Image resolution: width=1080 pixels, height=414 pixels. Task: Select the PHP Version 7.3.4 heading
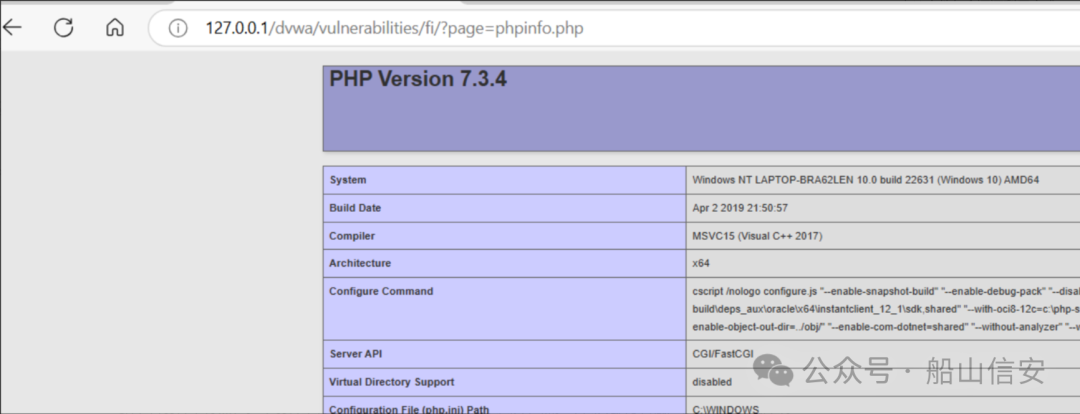(x=418, y=79)
